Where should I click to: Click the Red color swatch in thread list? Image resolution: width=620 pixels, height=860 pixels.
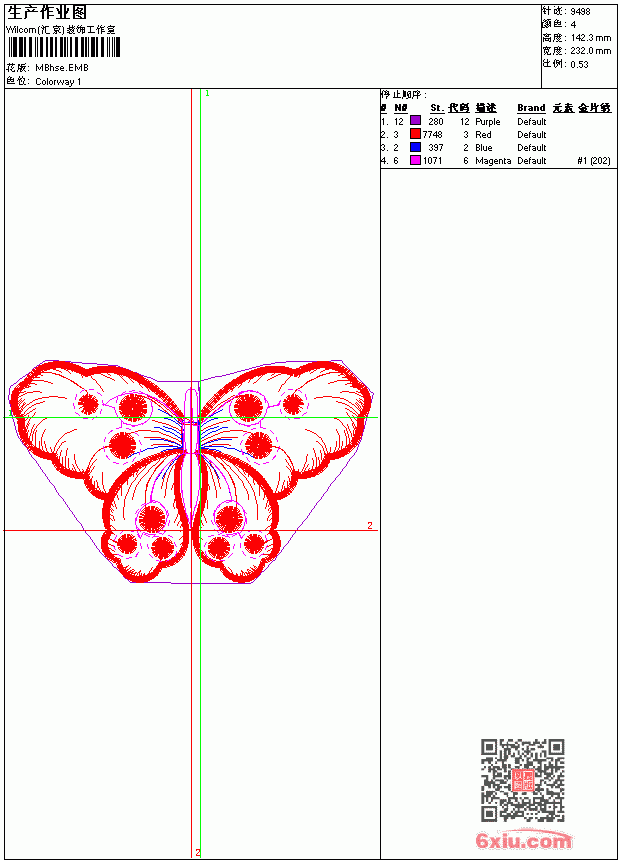(415, 134)
